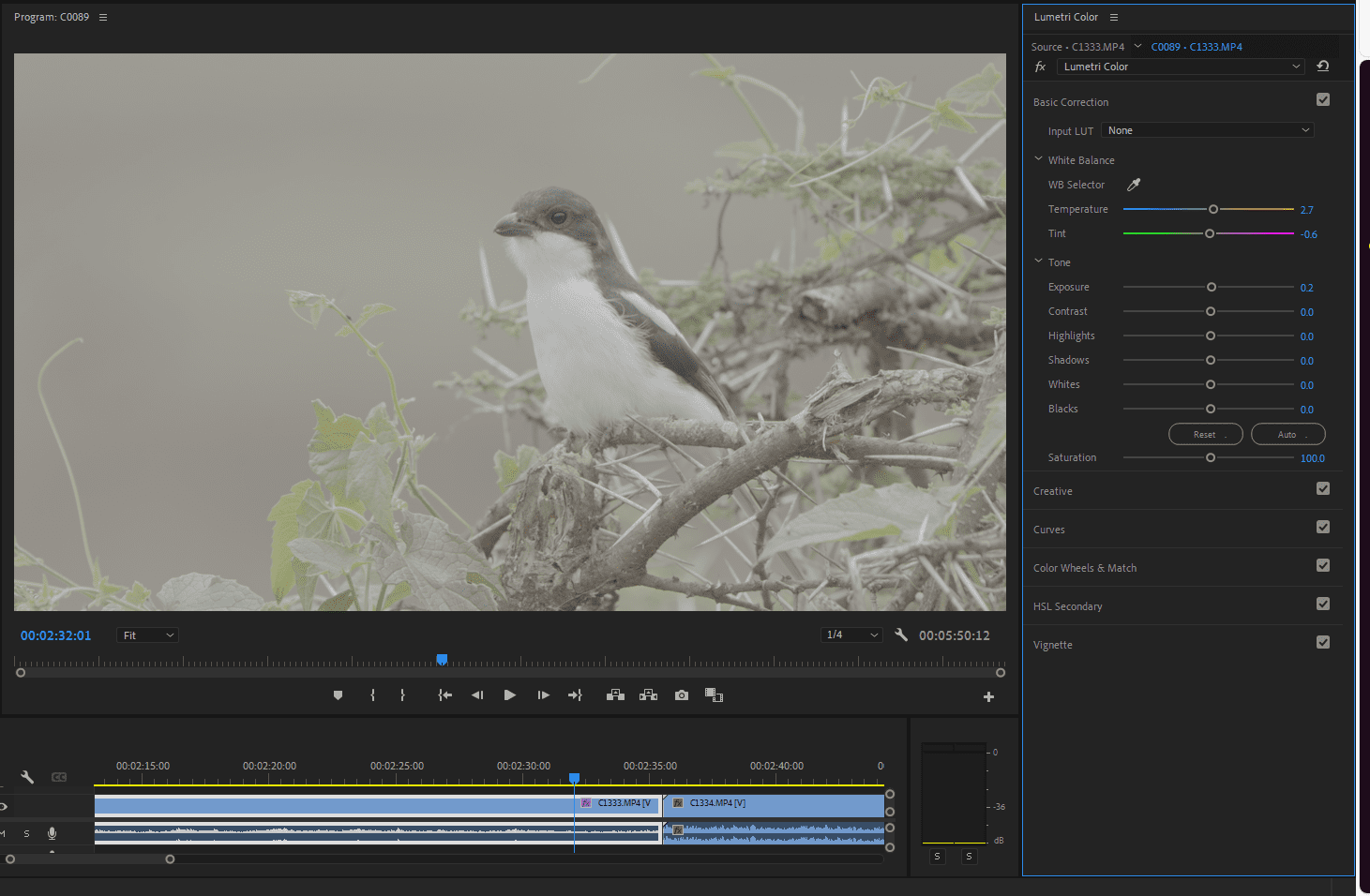Viewport: 1370px width, 896px height.
Task: Click the Reset button under Tone
Action: [x=1206, y=434]
